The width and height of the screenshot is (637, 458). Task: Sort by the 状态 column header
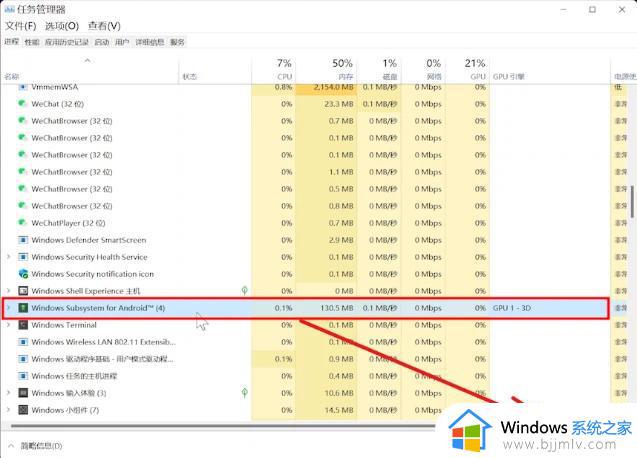click(214, 70)
